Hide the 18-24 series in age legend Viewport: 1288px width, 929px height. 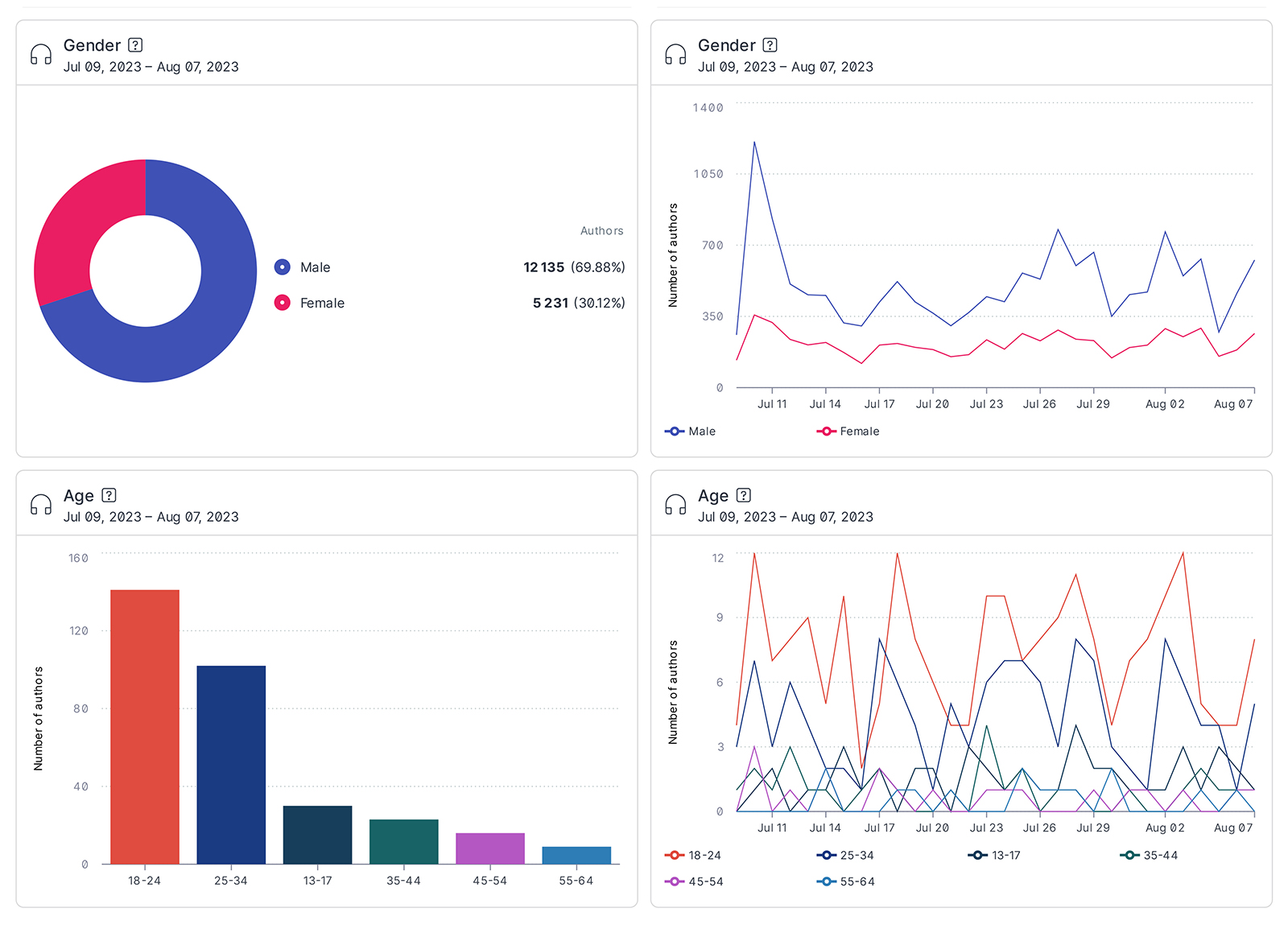(692, 855)
